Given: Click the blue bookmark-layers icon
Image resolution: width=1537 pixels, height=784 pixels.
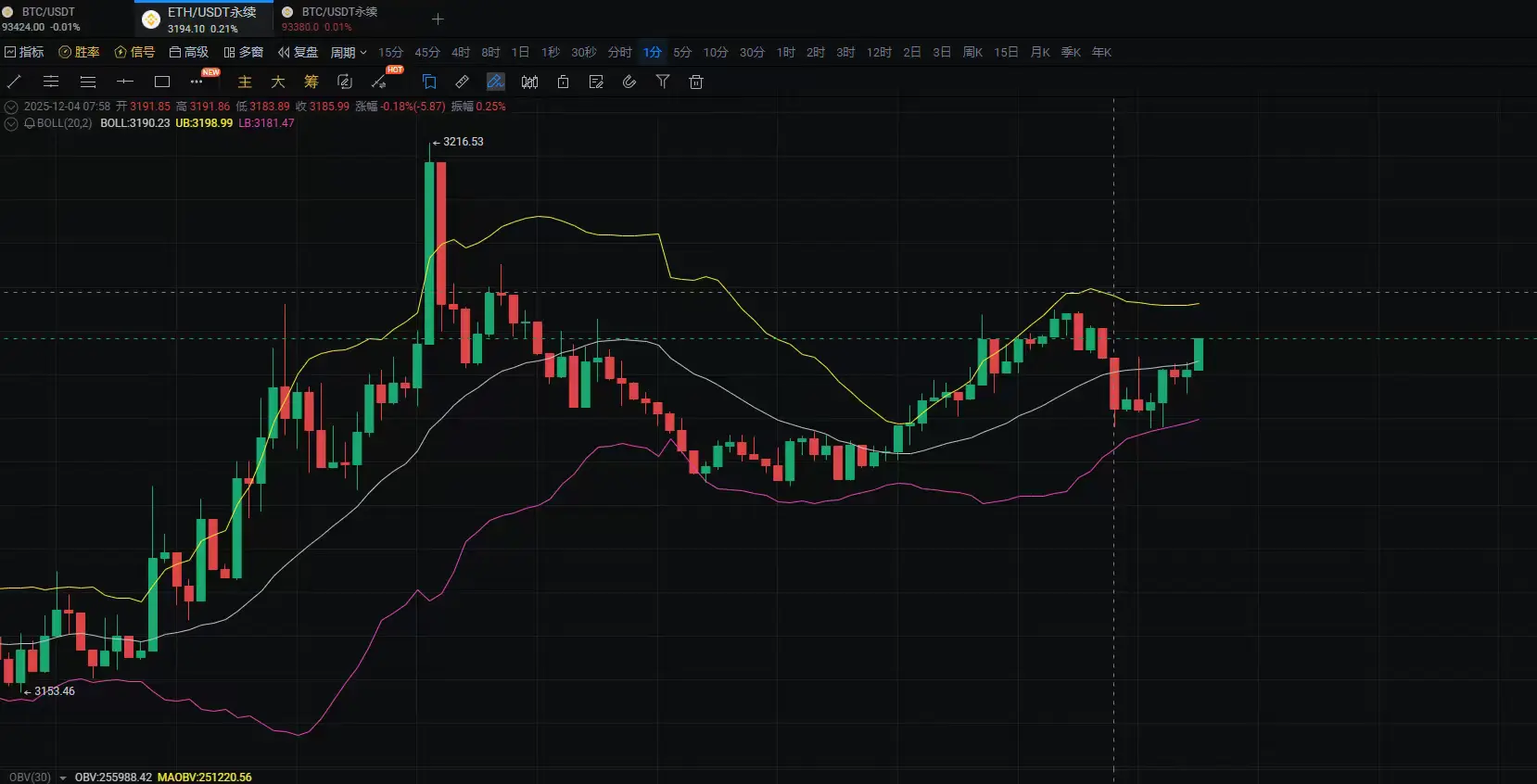Looking at the screenshot, I should [429, 82].
